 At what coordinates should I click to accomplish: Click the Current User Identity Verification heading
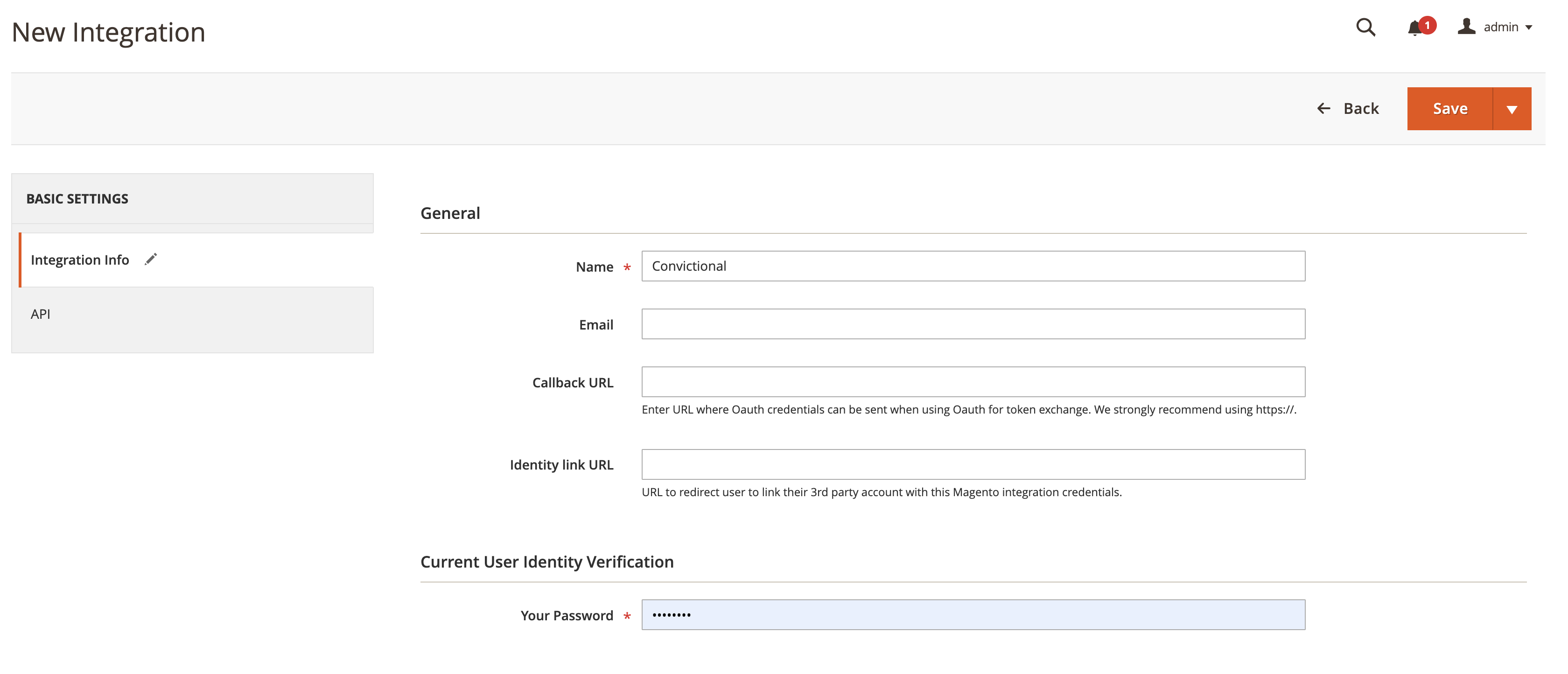point(546,562)
